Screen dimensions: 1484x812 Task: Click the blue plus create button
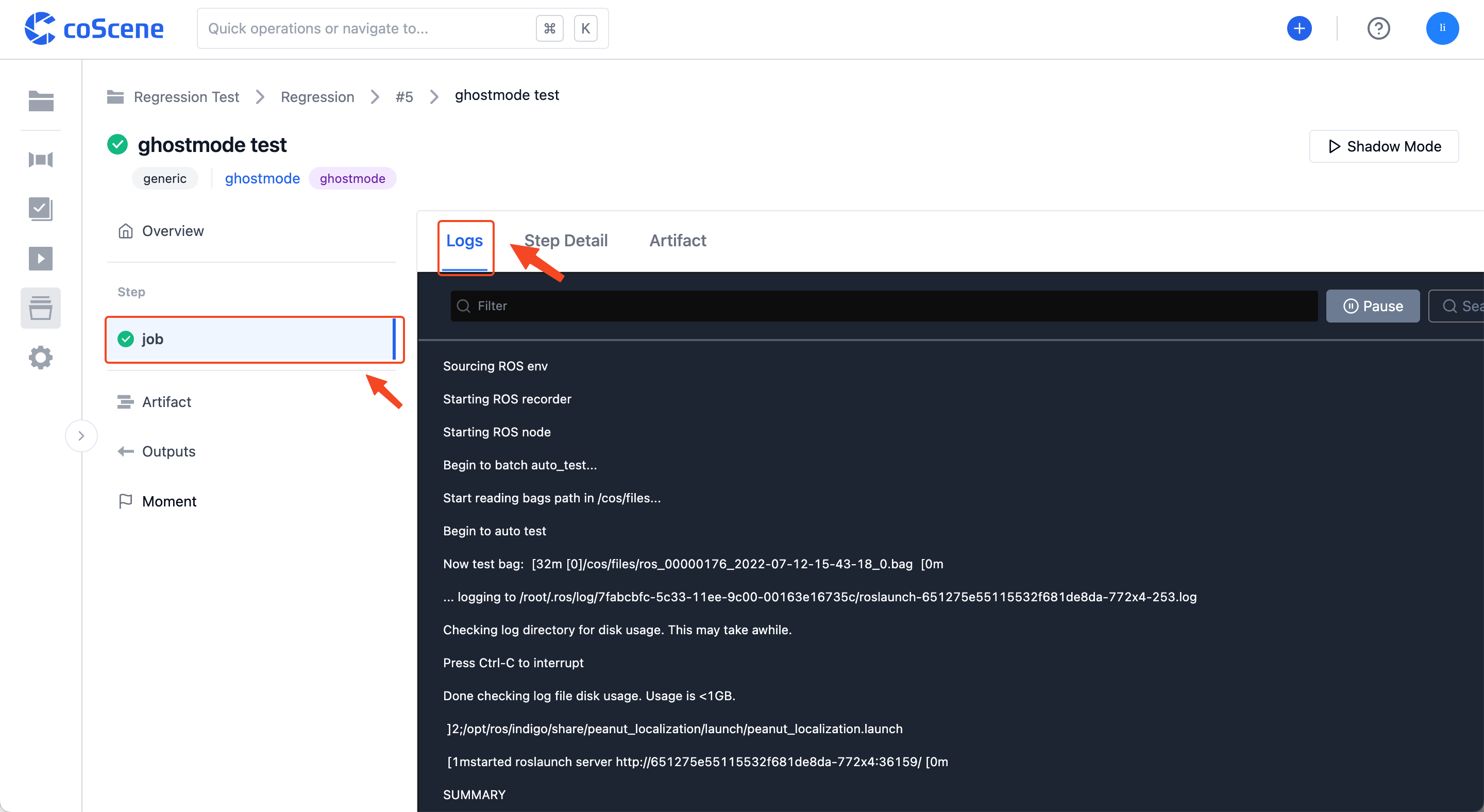1299,28
